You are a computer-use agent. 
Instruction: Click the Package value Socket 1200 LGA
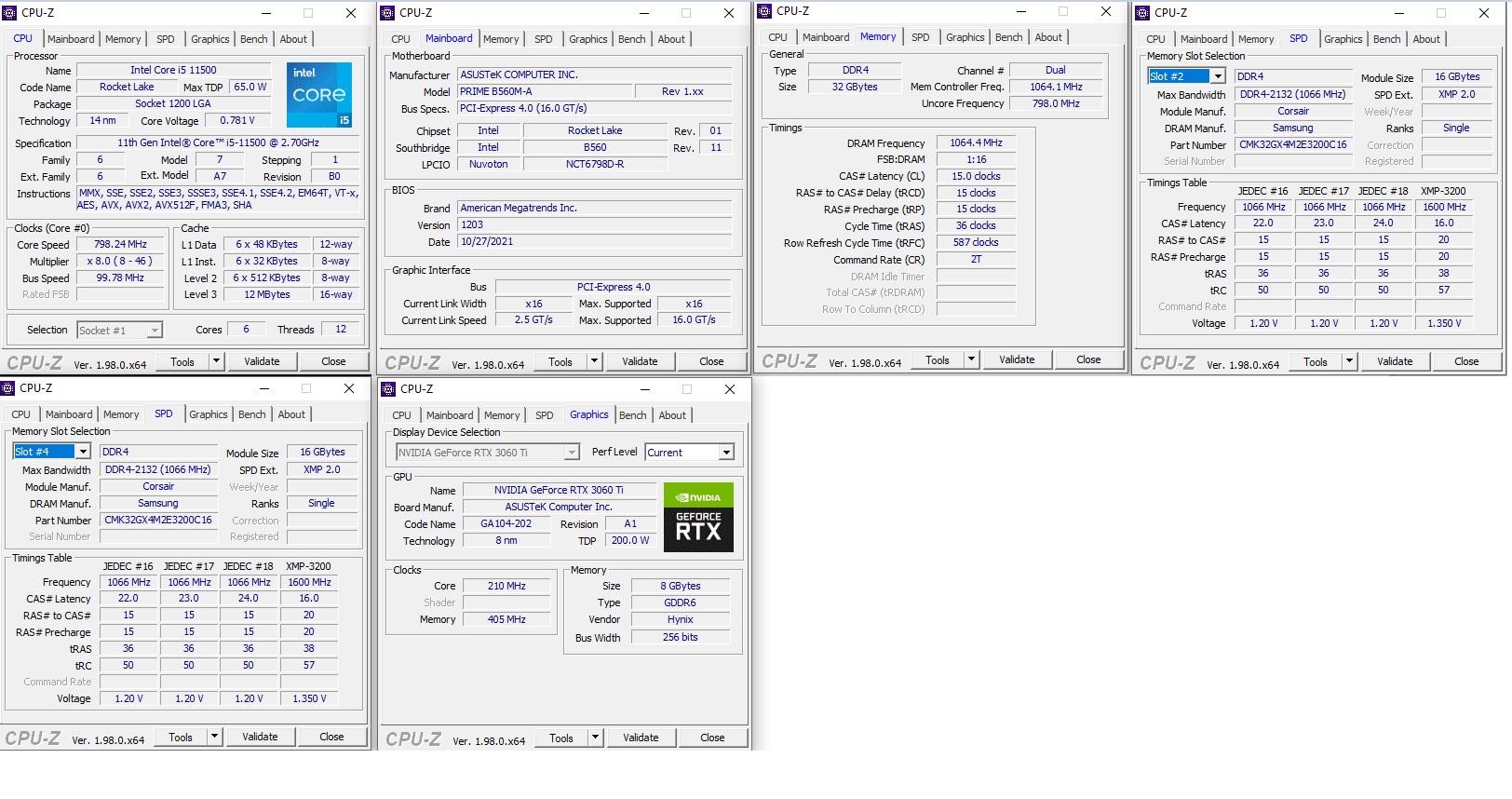coord(173,103)
